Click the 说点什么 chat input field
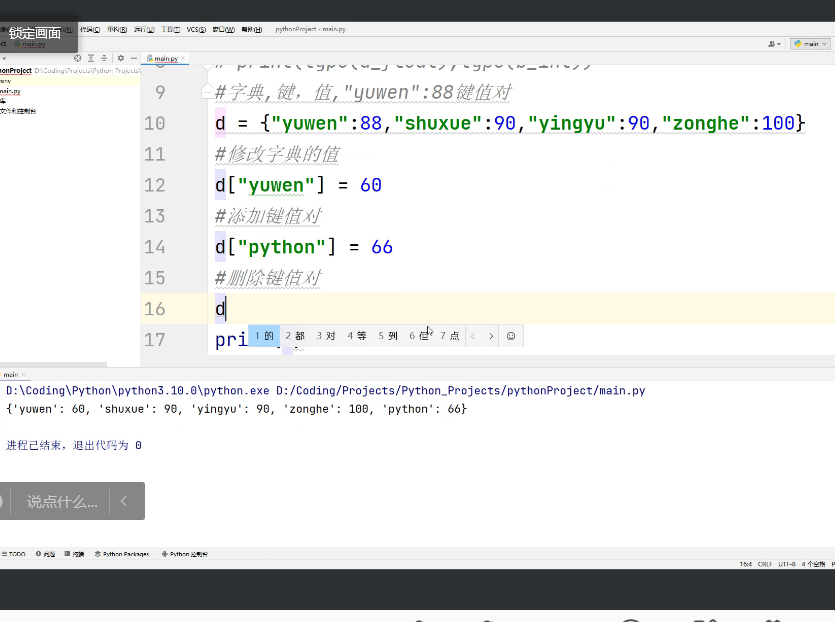 tap(62, 501)
